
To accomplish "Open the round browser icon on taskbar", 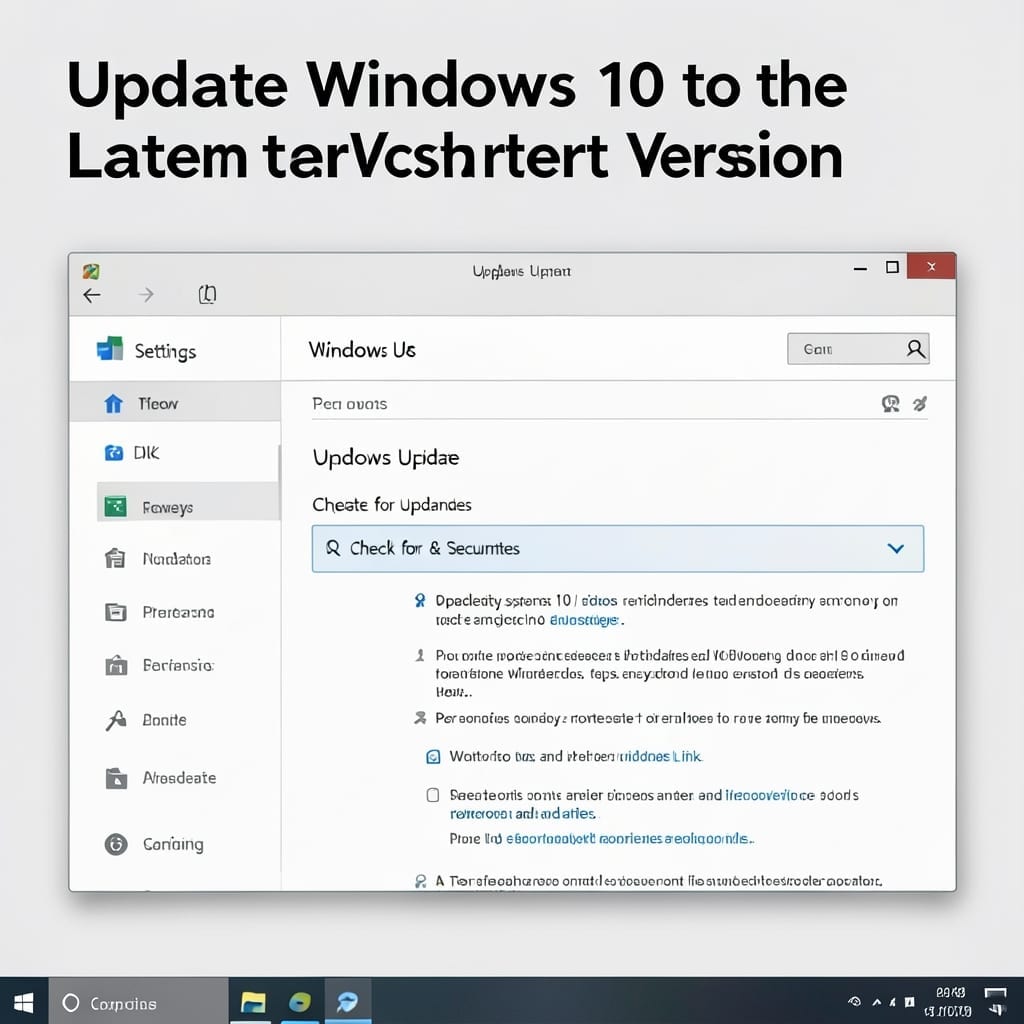I will point(300,1002).
